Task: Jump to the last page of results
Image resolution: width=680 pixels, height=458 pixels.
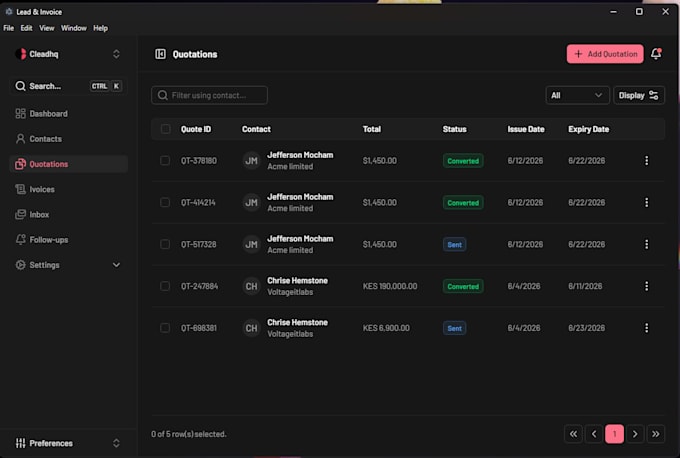Action: [x=656, y=434]
